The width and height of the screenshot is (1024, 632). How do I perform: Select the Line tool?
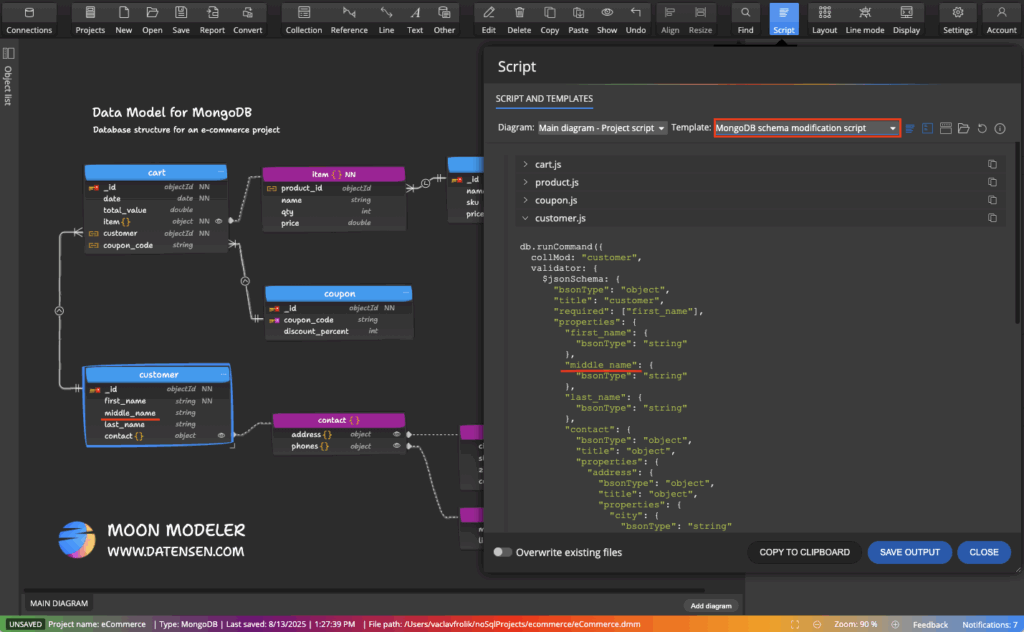click(x=386, y=20)
